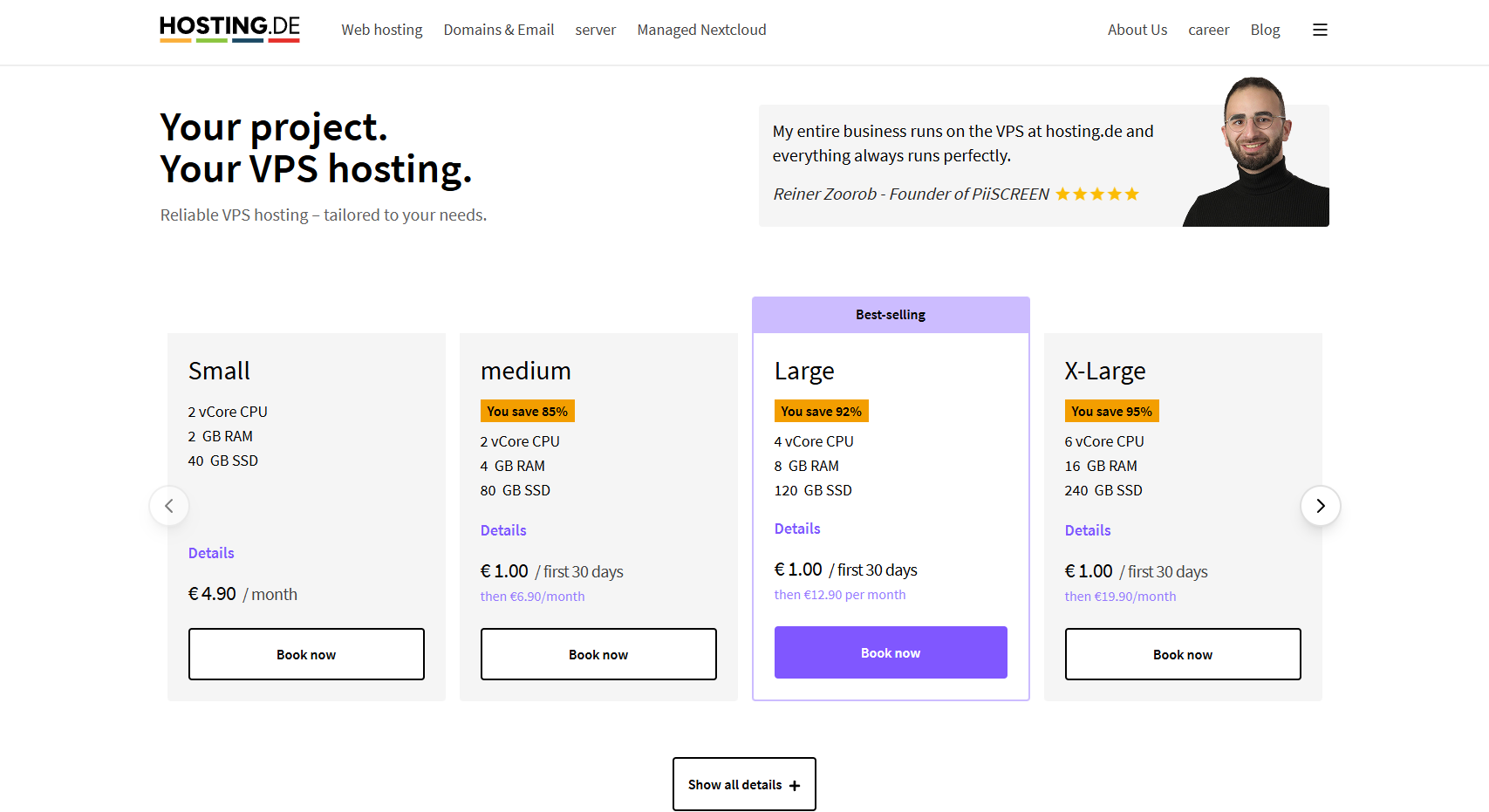
Task: Click the 'Your project. Your VPS hosting.' heading
Action: tap(316, 148)
